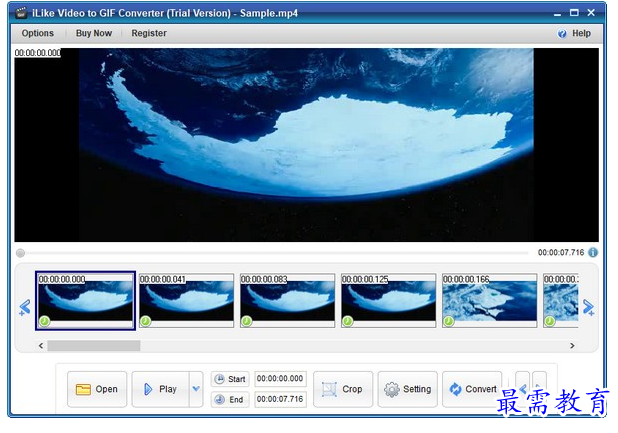Viewport: 618px width, 433px height.
Task: Open Help from the menu bar
Action: 581,33
